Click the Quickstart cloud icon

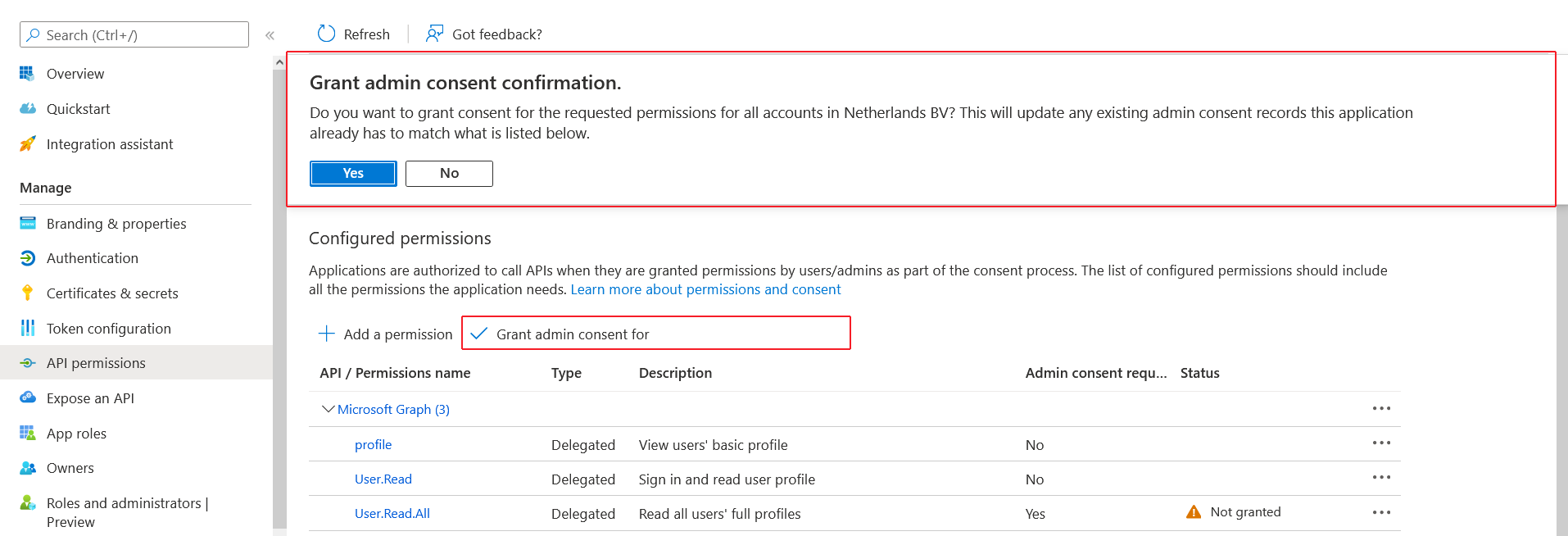point(27,109)
